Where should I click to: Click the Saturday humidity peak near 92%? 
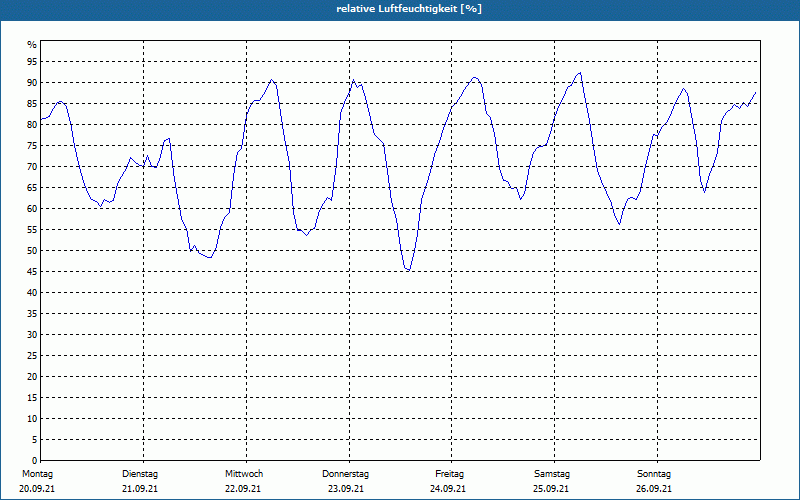(580, 73)
